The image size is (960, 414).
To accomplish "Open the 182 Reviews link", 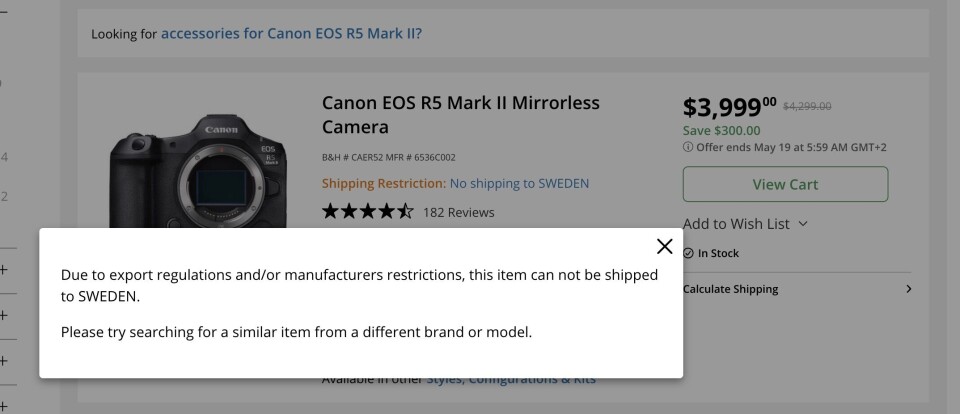I will (458, 212).
